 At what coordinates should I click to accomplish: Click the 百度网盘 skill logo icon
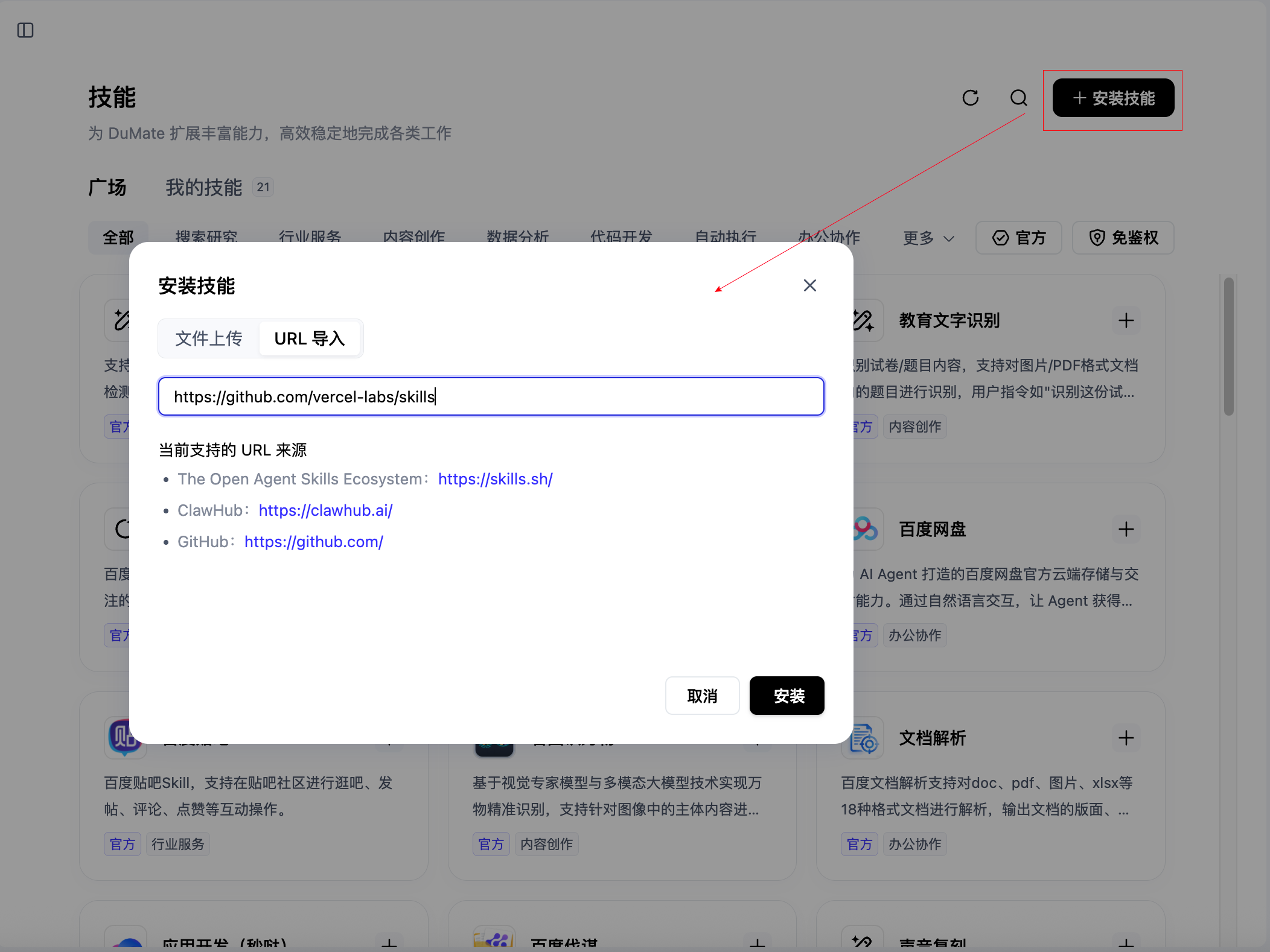[x=867, y=529]
